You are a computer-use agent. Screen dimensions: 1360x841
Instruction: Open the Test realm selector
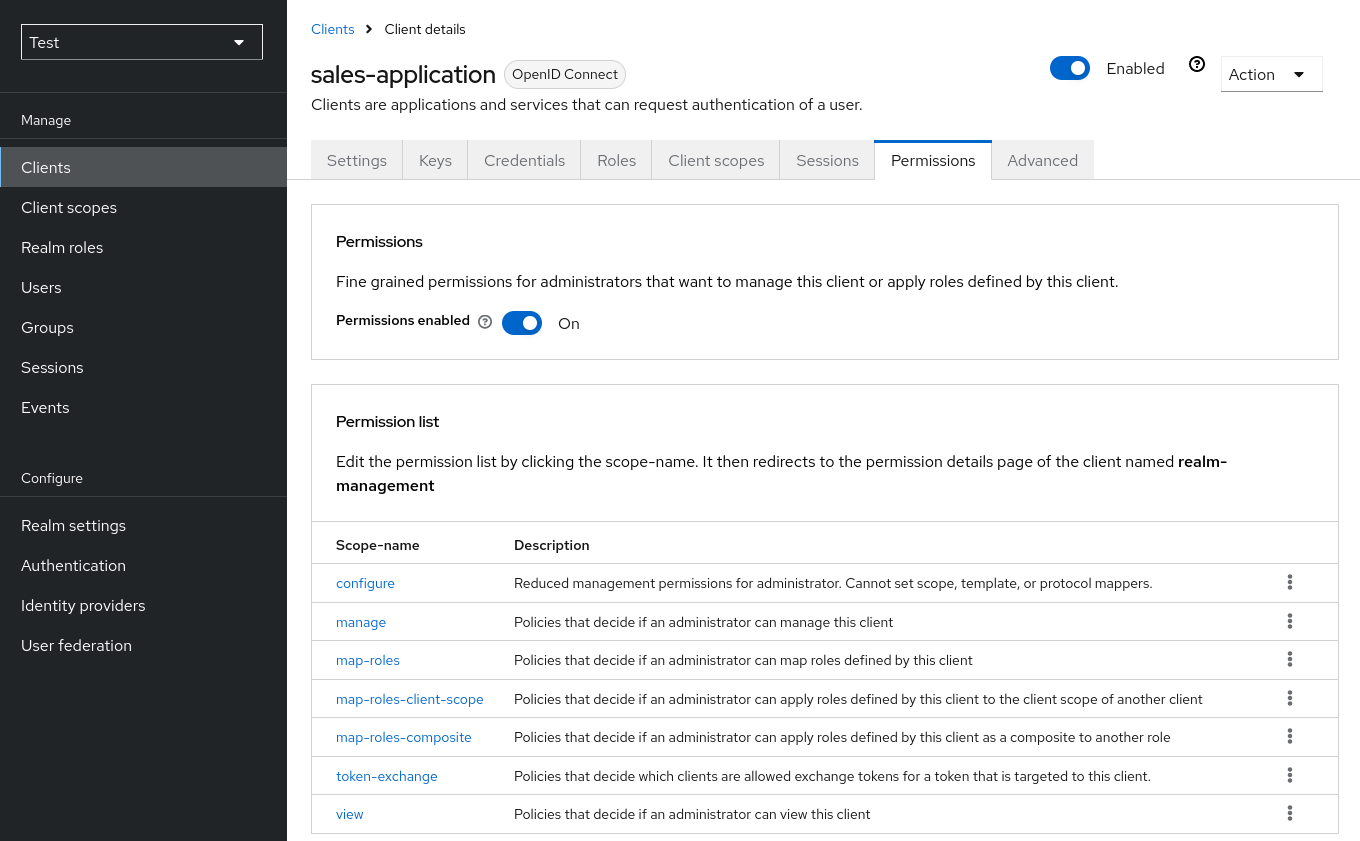141,42
